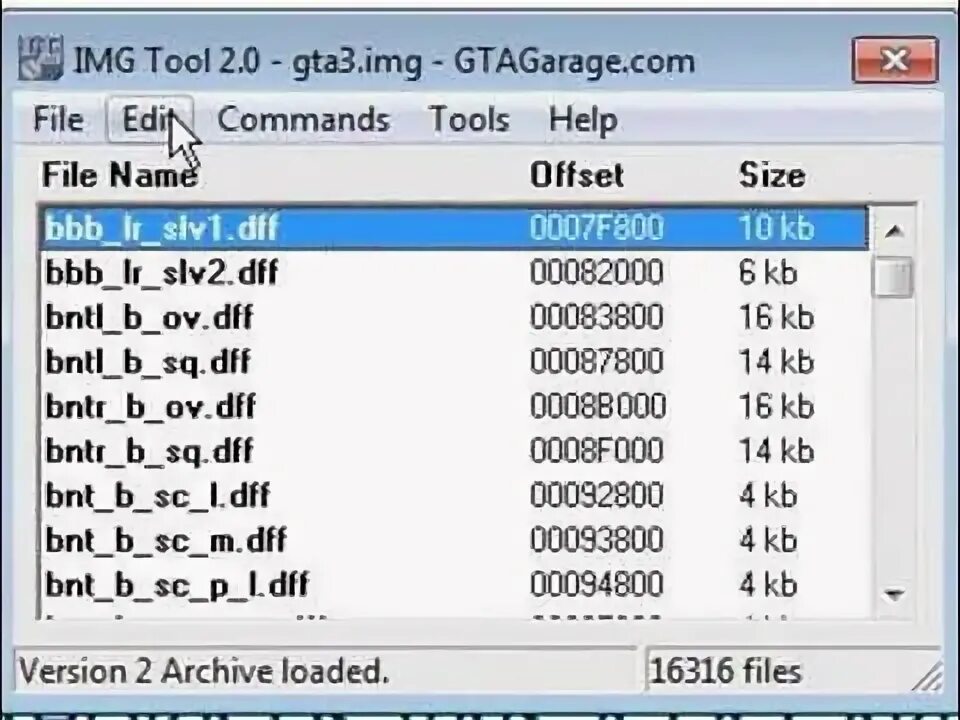Select the bbb_lr_slv2.dff file row
The image size is (960, 720).
(x=454, y=272)
